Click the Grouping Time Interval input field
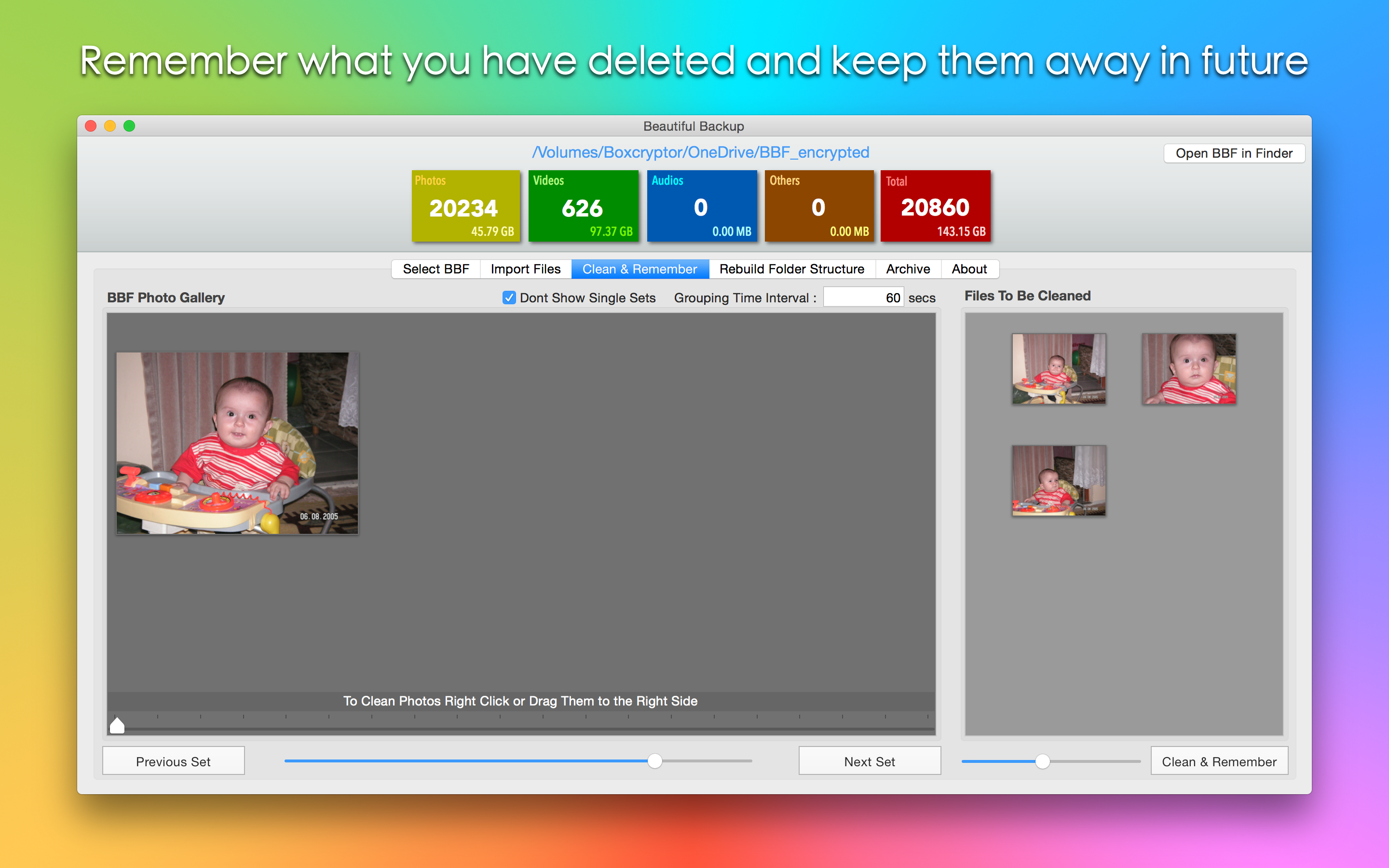1389x868 pixels. coord(863,298)
